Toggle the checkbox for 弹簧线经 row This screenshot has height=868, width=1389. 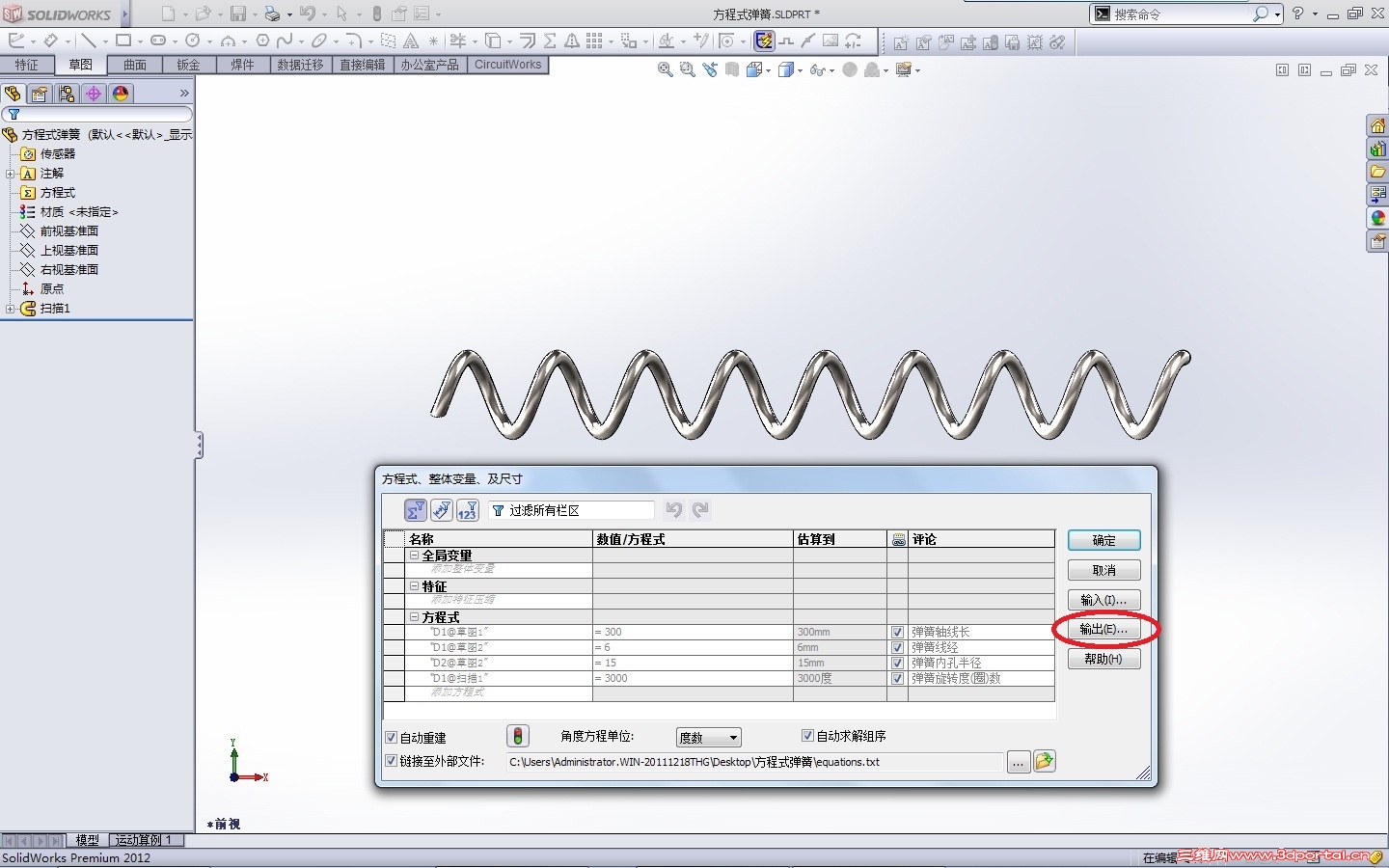(x=898, y=648)
